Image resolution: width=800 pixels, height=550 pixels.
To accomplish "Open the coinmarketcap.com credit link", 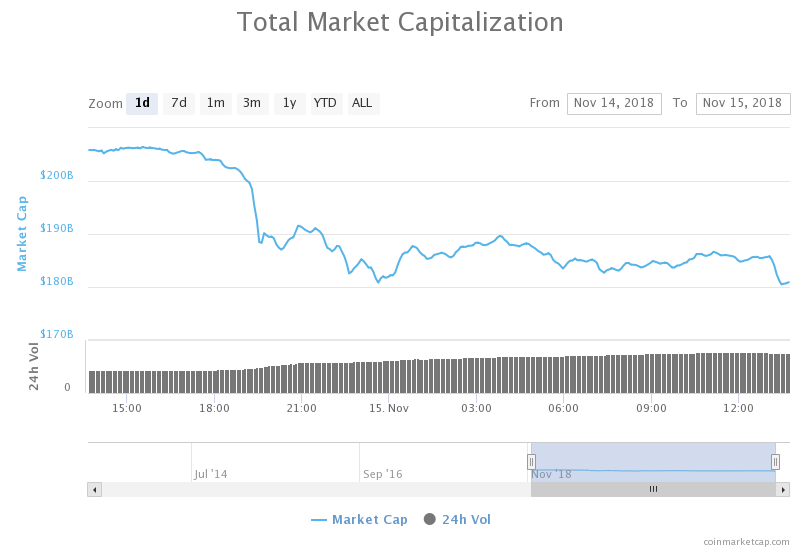I will pyautogui.click(x=746, y=541).
